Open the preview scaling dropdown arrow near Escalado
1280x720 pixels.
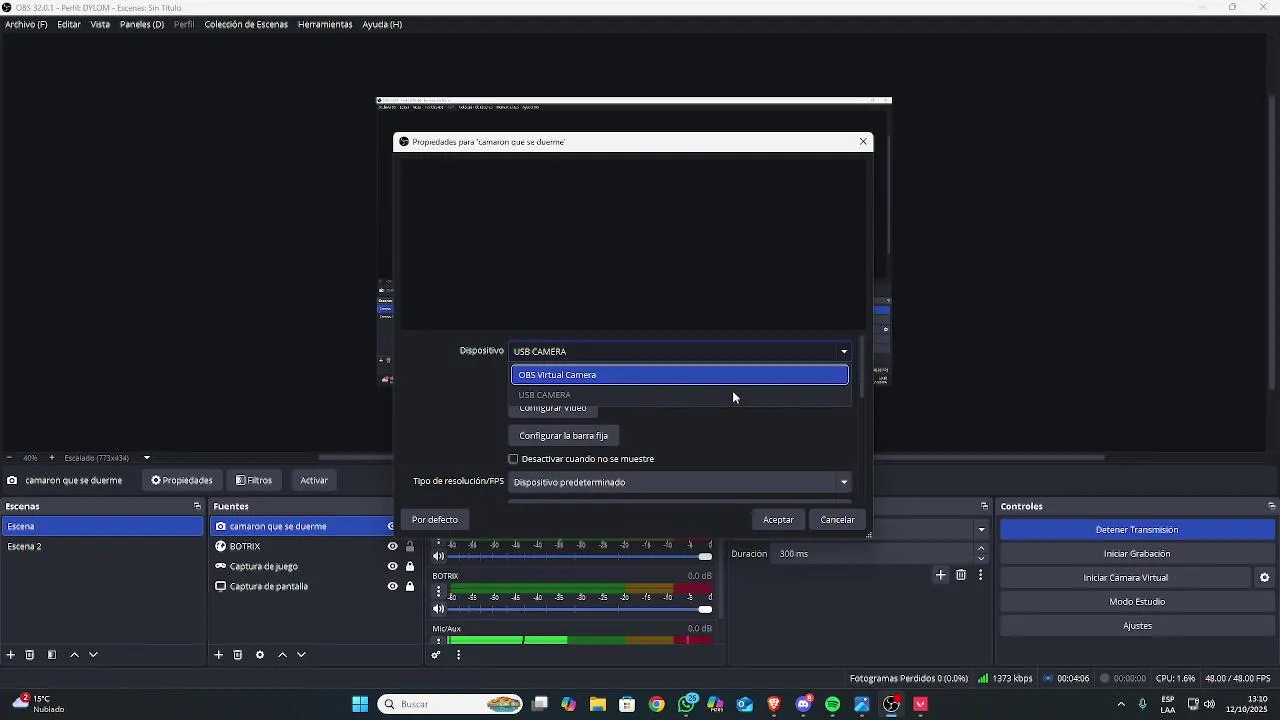click(x=146, y=458)
